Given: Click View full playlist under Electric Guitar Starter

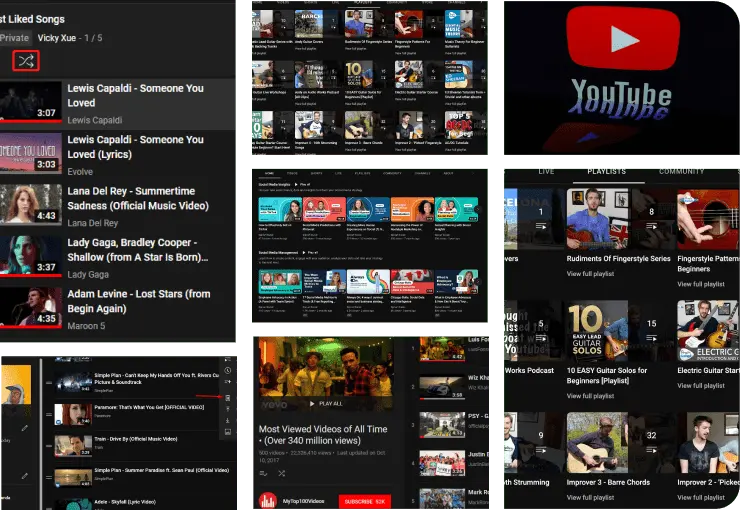Looking at the screenshot, I should [701, 385].
